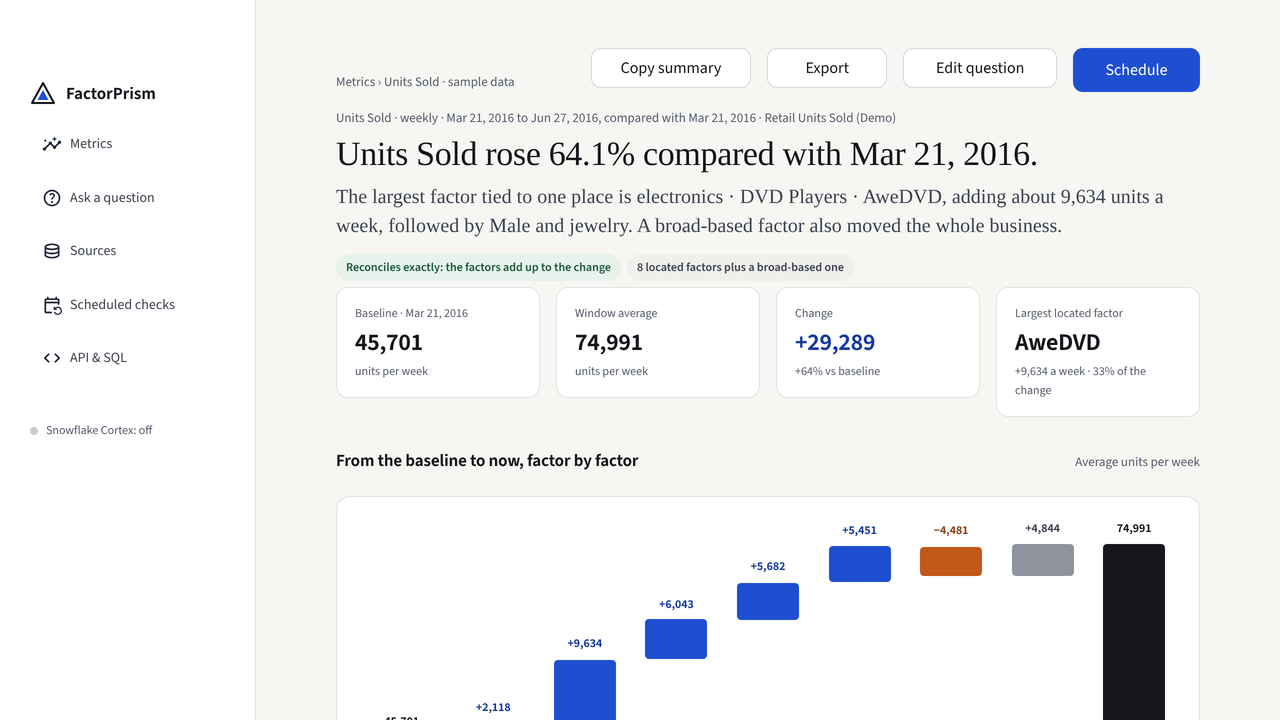Click the Scheduled checks calendar icon
This screenshot has height=720, width=1280.
[x=52, y=305]
